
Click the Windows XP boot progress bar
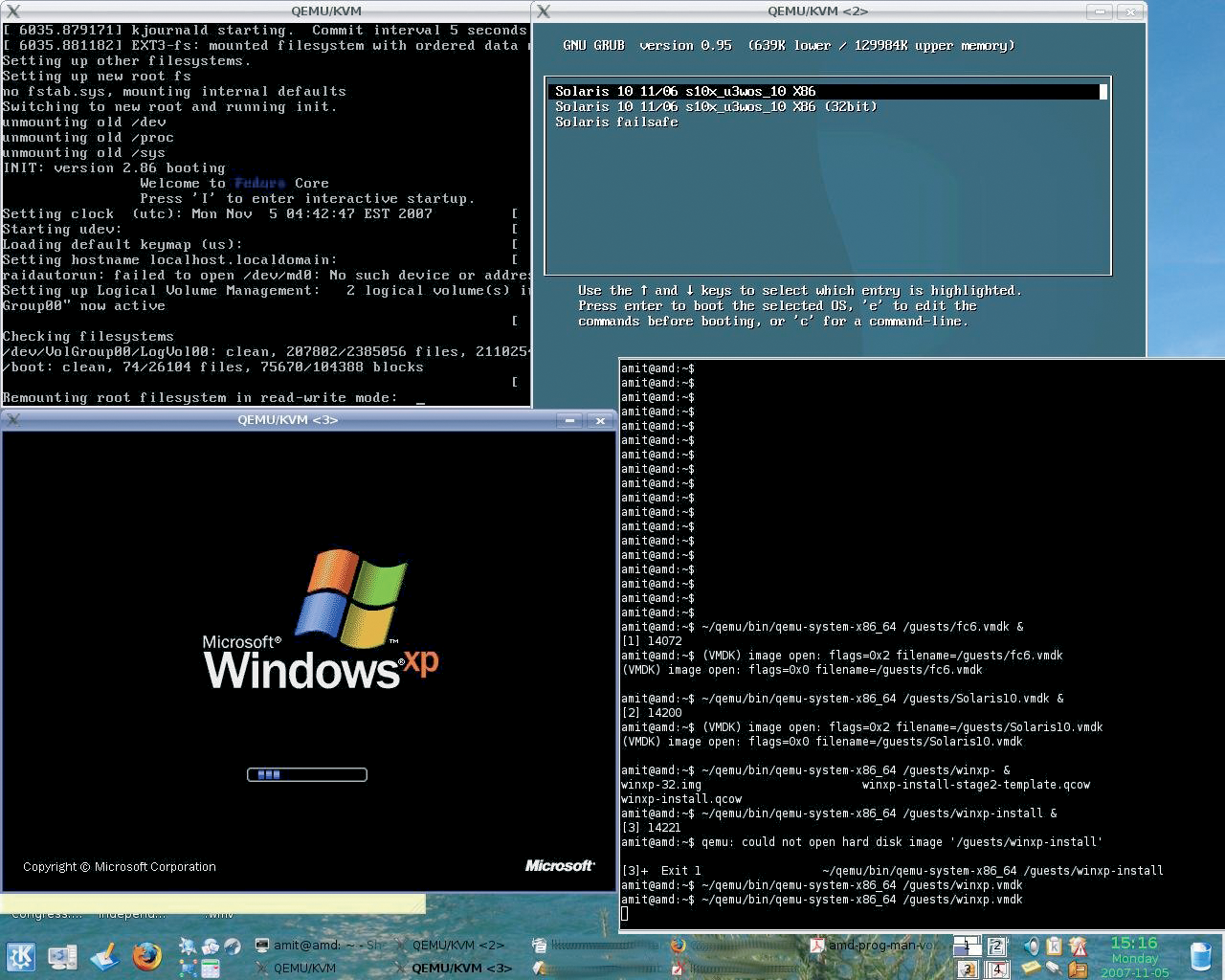click(x=307, y=774)
